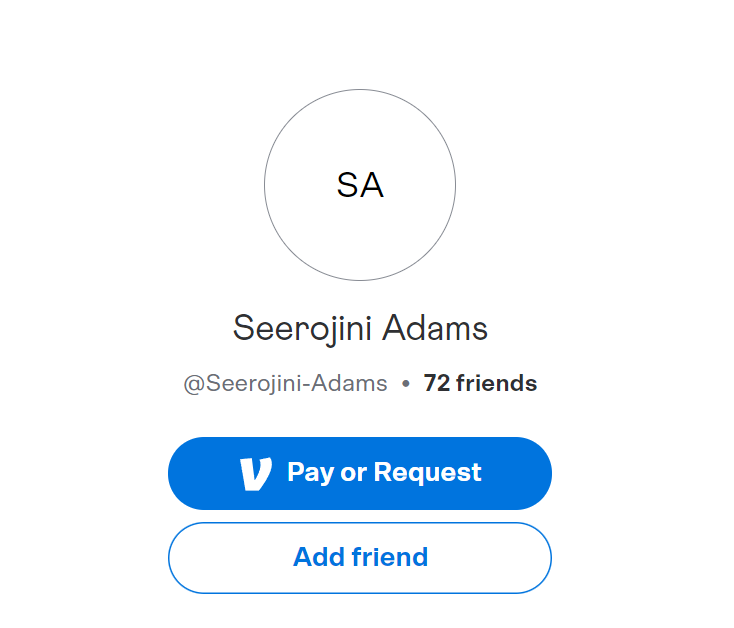Click the Venmo V beside "Pay or Request"

click(x=256, y=473)
